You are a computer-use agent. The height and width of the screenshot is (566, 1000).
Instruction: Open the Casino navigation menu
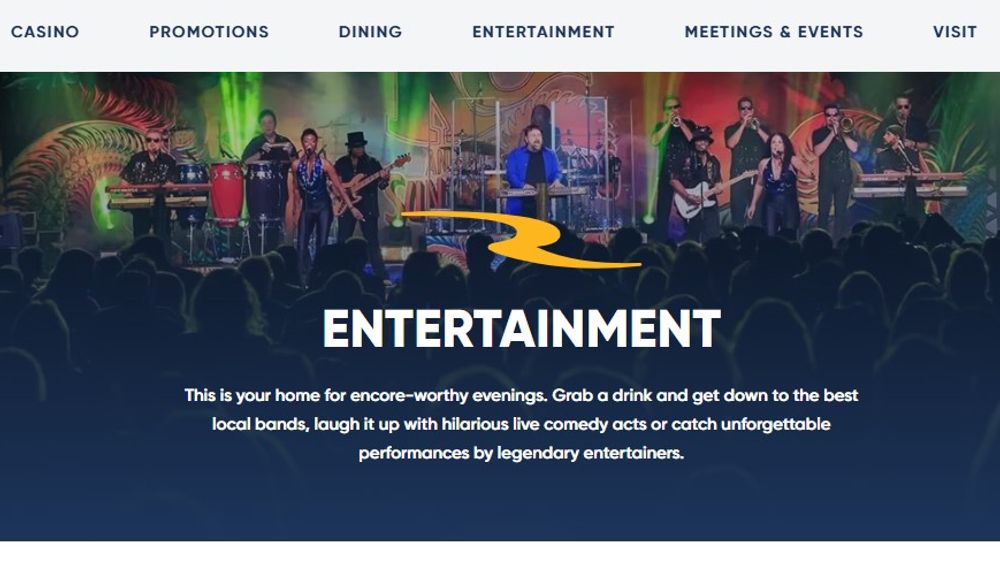(x=45, y=32)
